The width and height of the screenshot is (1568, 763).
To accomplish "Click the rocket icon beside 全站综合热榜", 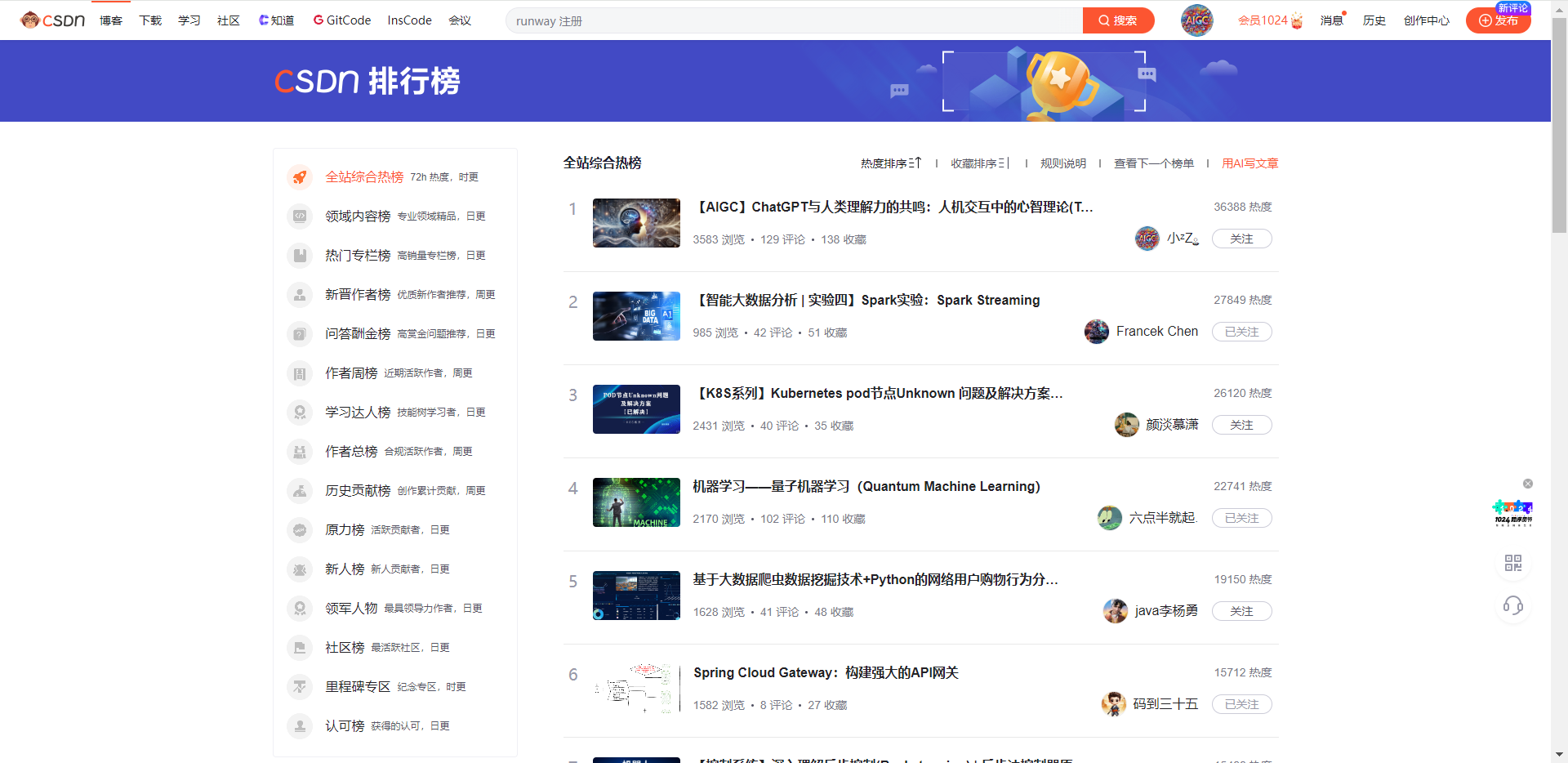I will (x=300, y=177).
